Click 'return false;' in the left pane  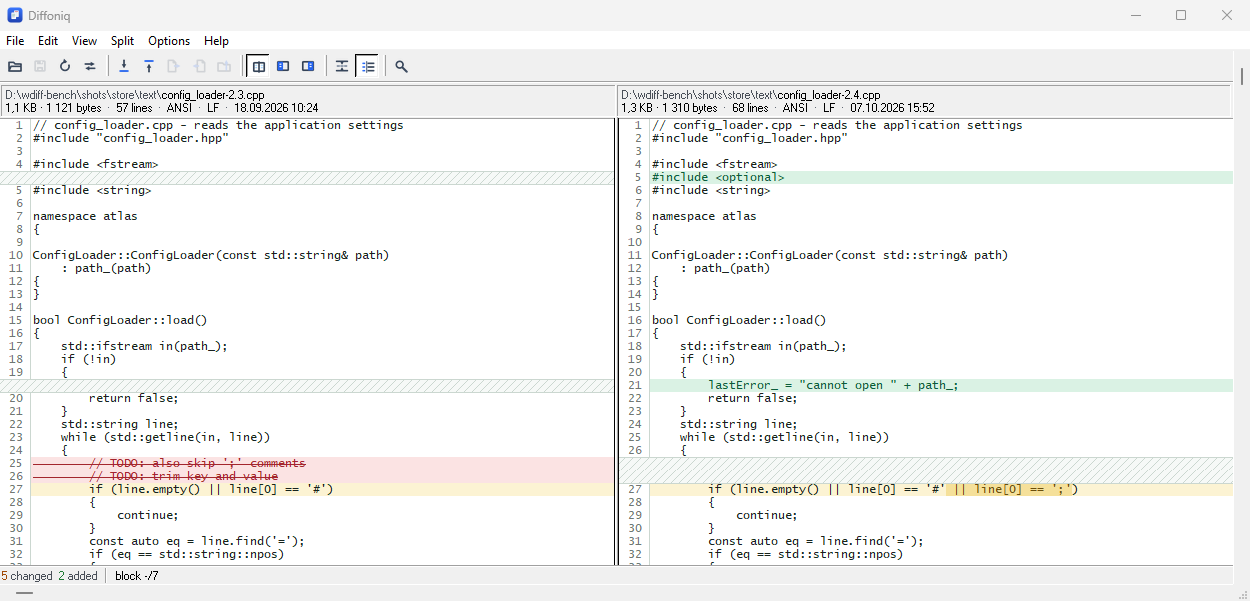coord(134,398)
